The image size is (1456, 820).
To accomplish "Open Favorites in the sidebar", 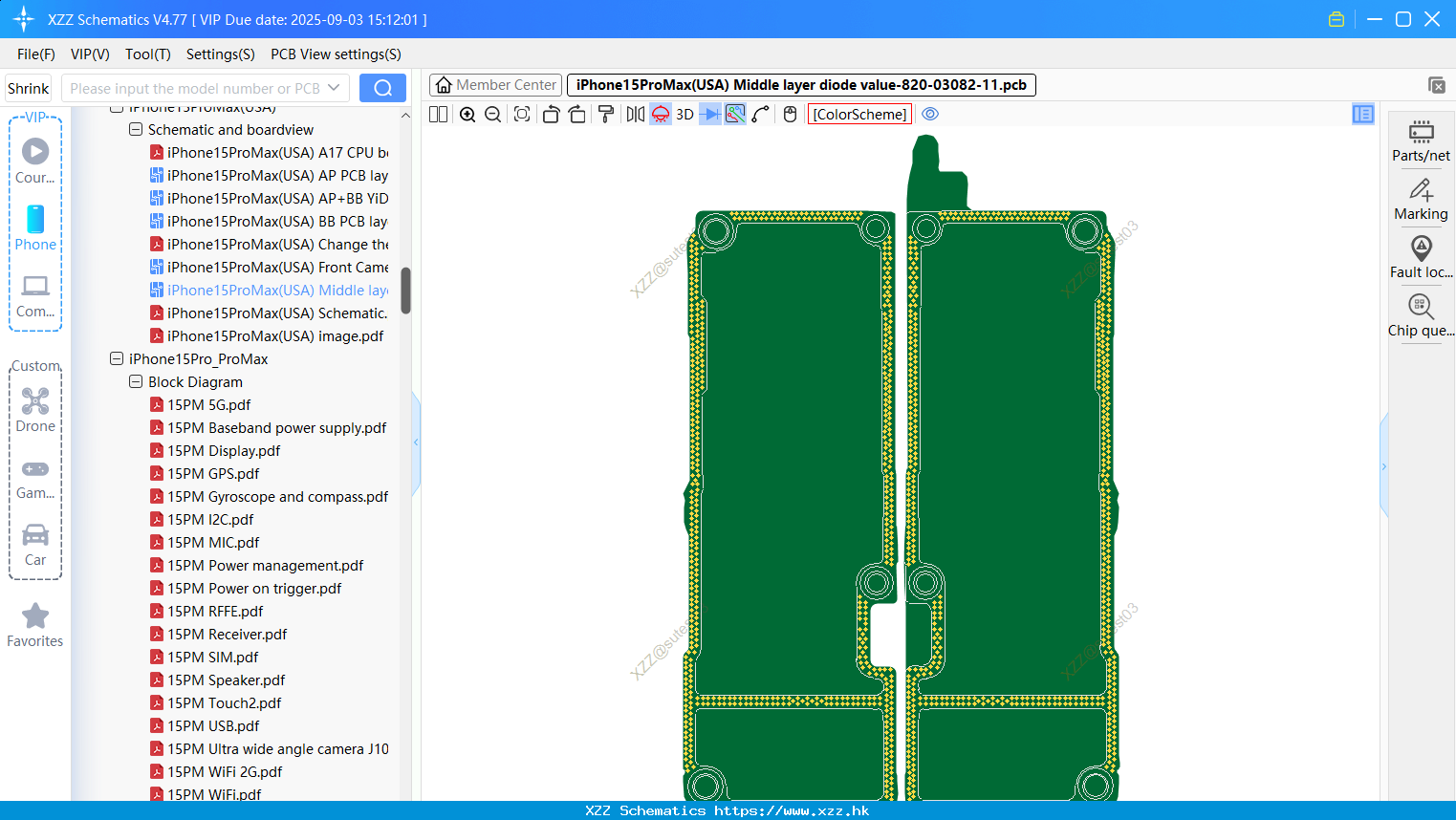I will (x=35, y=625).
